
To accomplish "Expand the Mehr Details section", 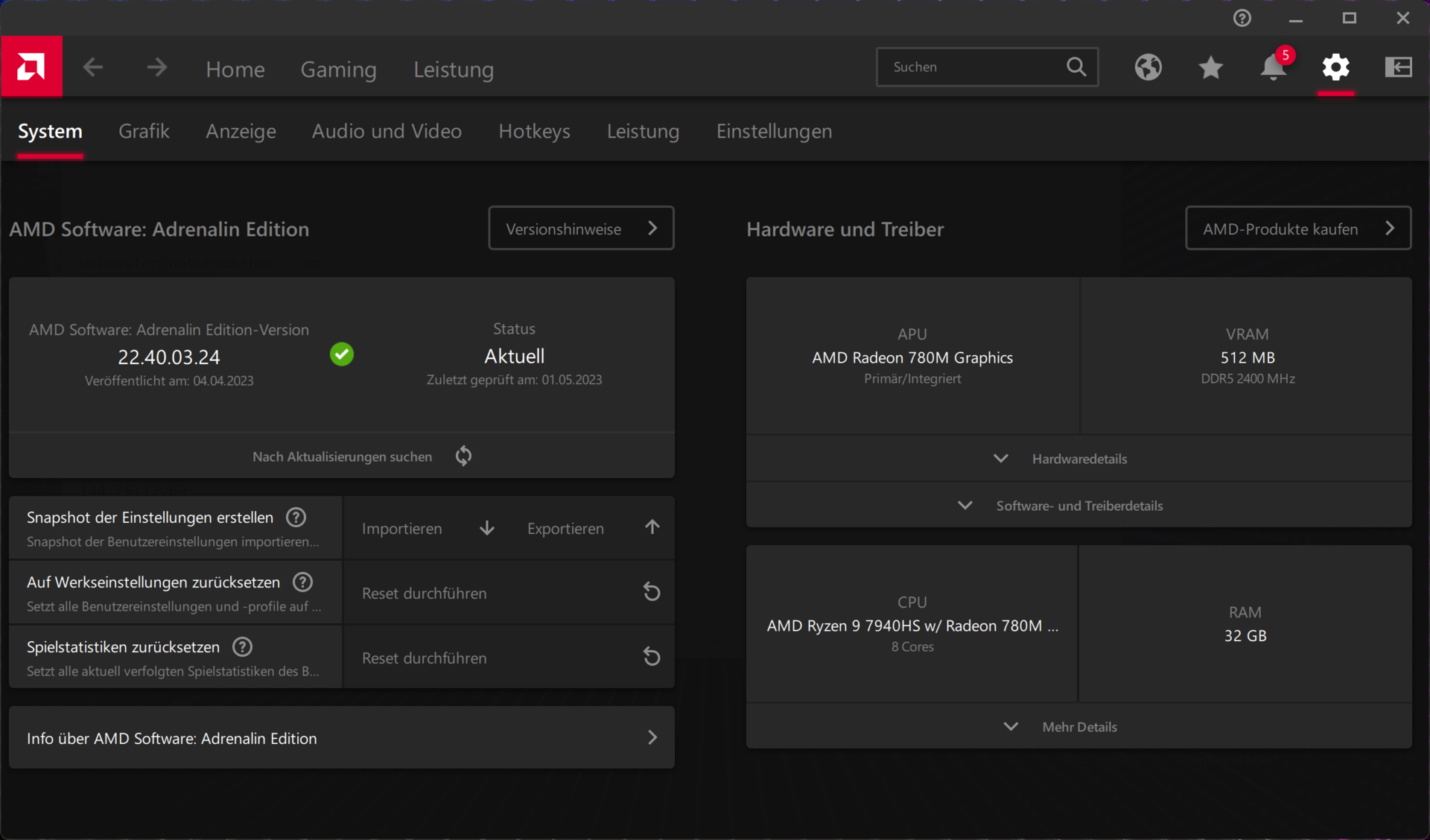I will coord(1078,727).
